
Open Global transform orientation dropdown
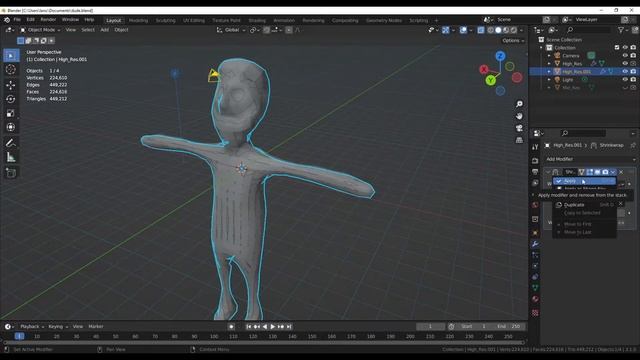click(231, 30)
